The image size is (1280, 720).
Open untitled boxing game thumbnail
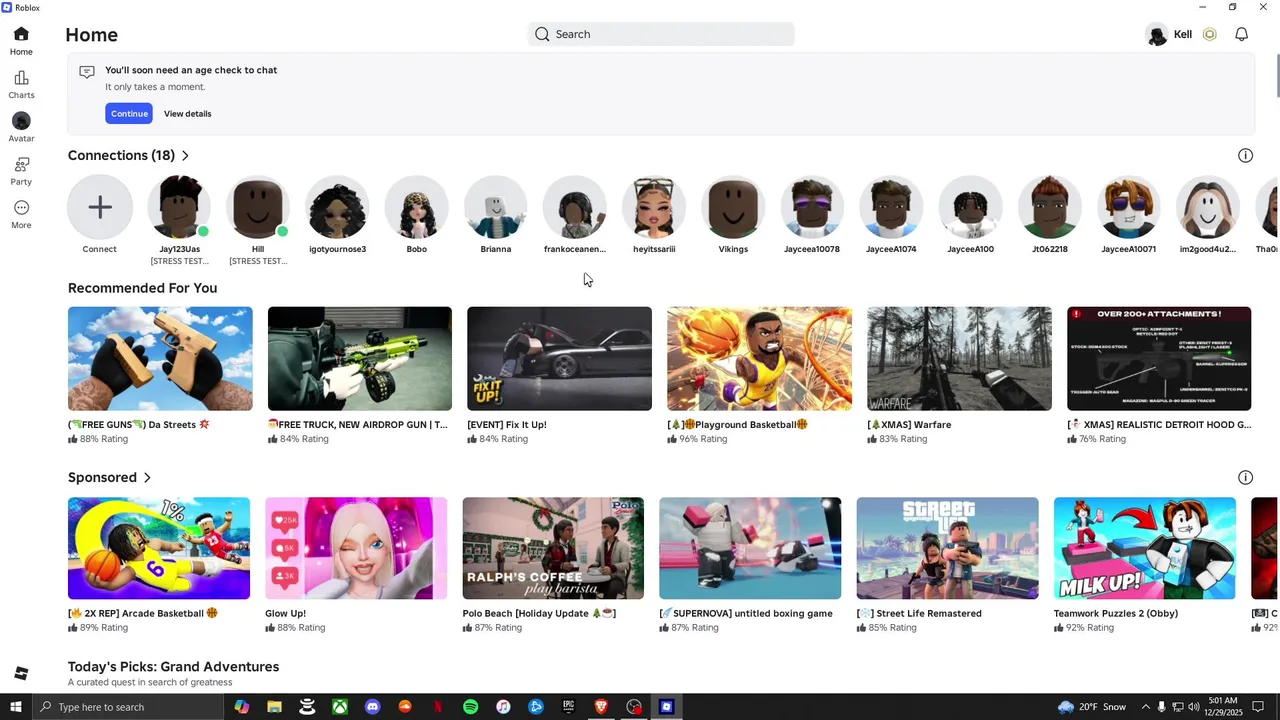750,548
